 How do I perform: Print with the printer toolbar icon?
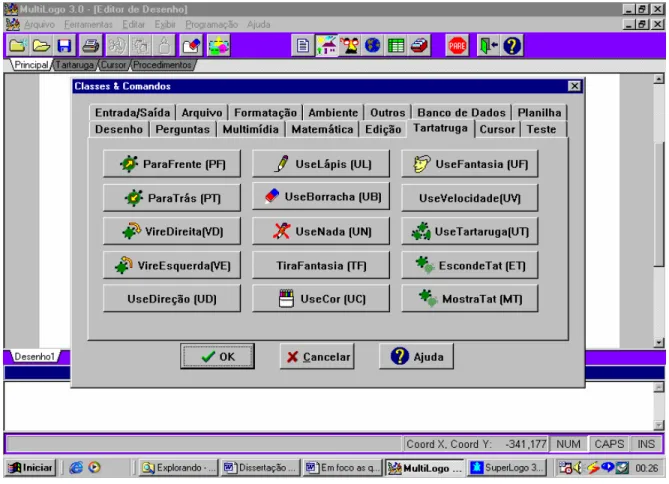90,45
